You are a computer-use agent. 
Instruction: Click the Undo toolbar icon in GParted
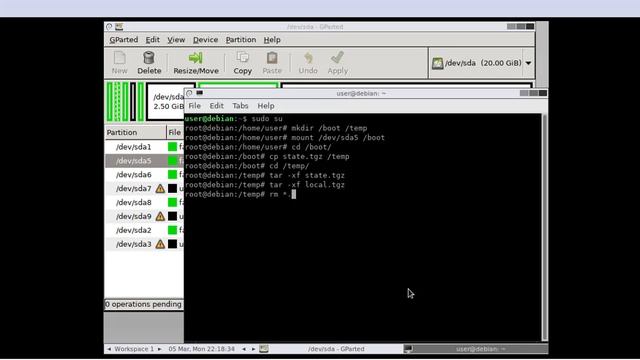click(x=308, y=63)
